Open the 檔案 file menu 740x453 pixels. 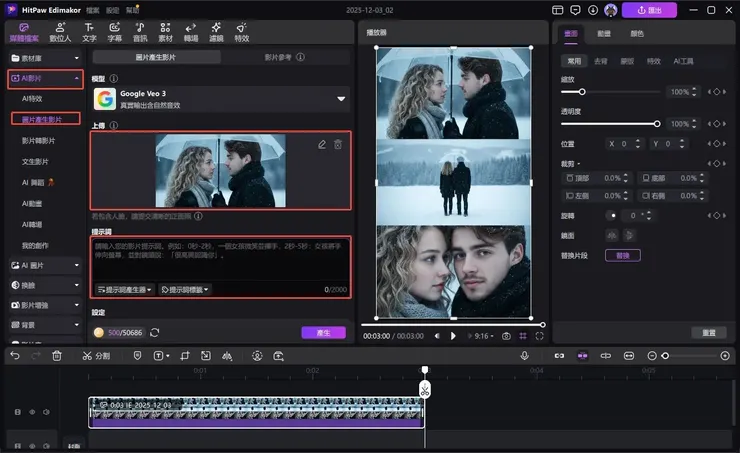pyautogui.click(x=92, y=10)
